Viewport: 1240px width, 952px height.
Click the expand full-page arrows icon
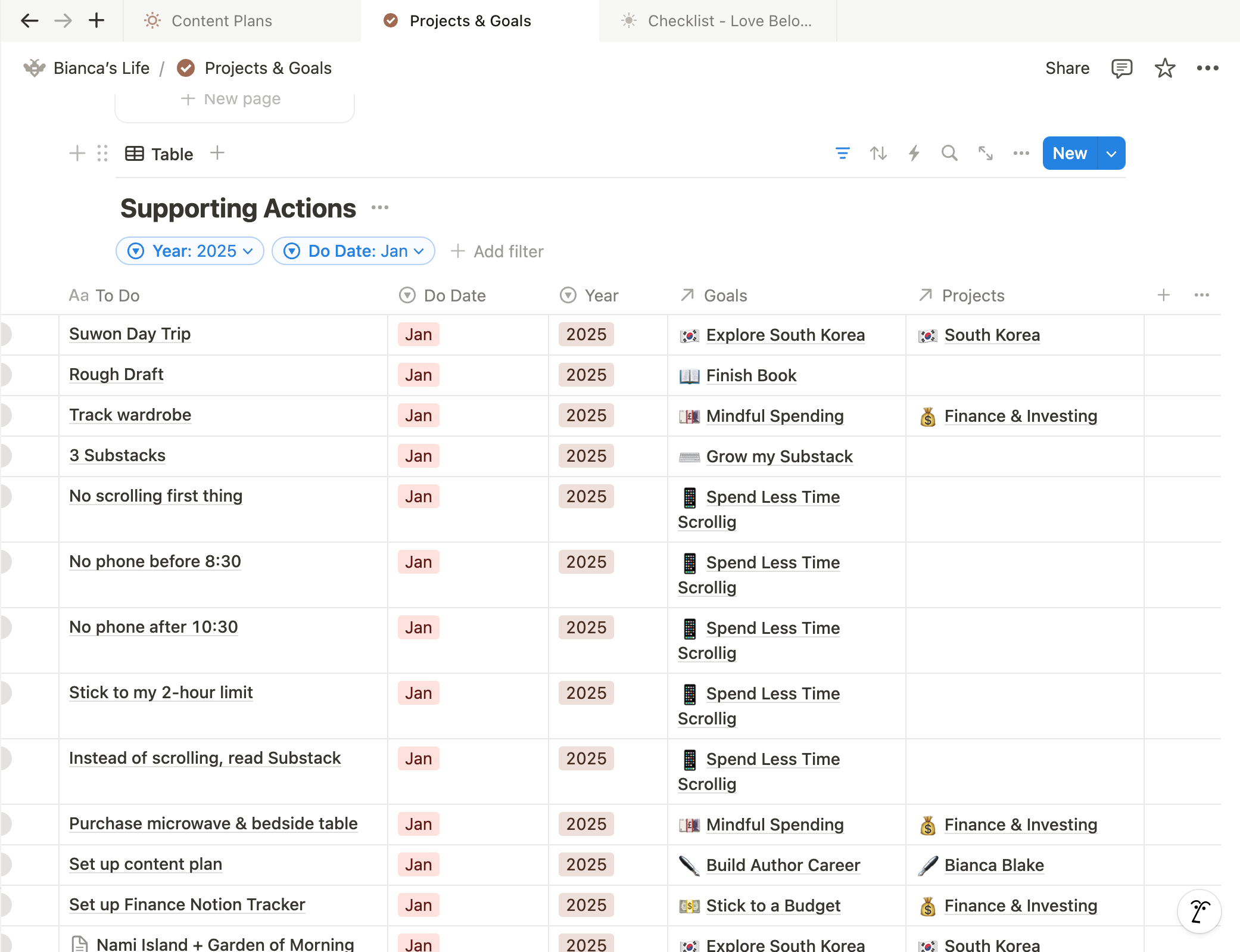[x=985, y=154]
